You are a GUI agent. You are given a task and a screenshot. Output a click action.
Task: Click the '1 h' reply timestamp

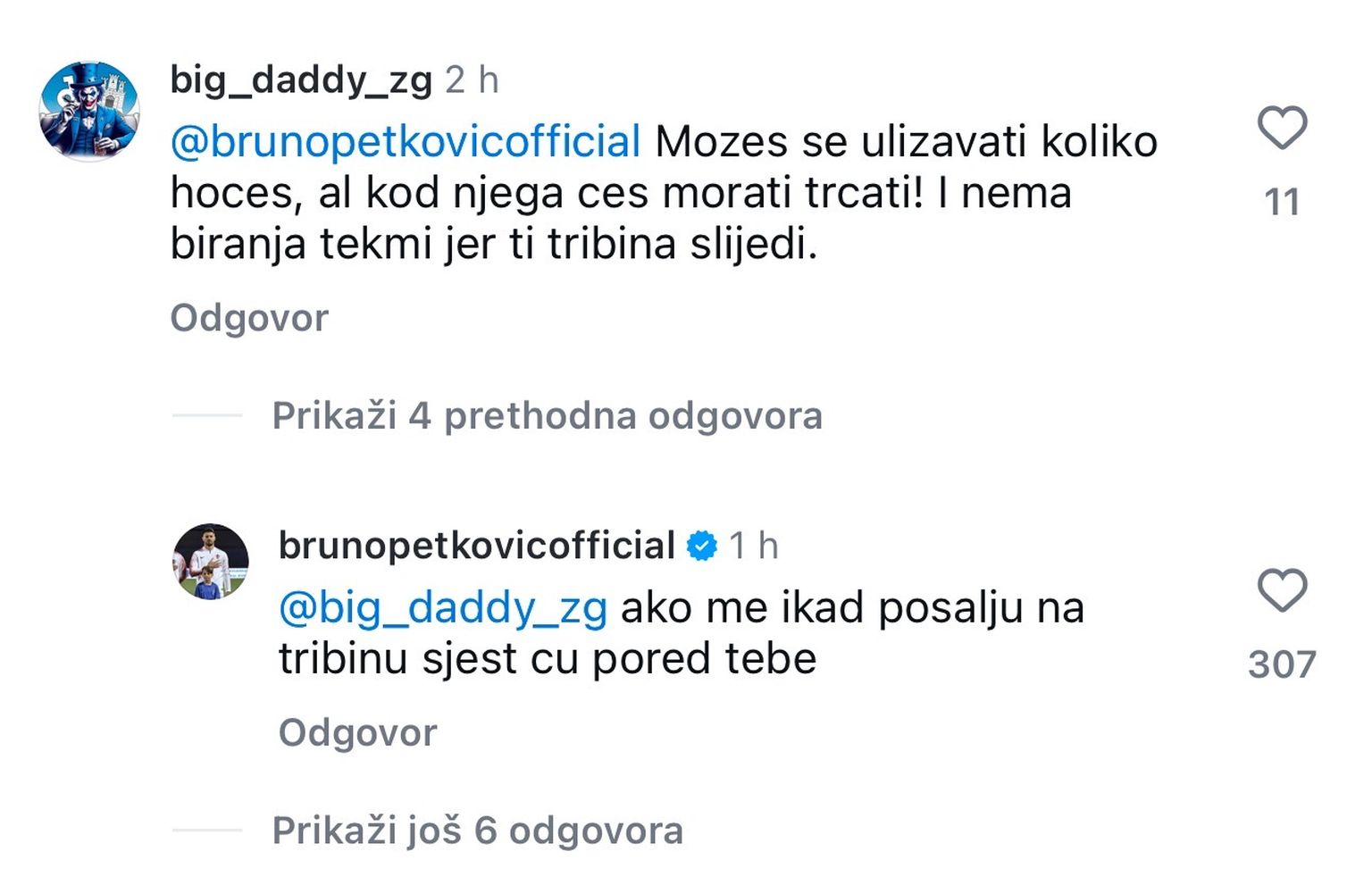[753, 546]
